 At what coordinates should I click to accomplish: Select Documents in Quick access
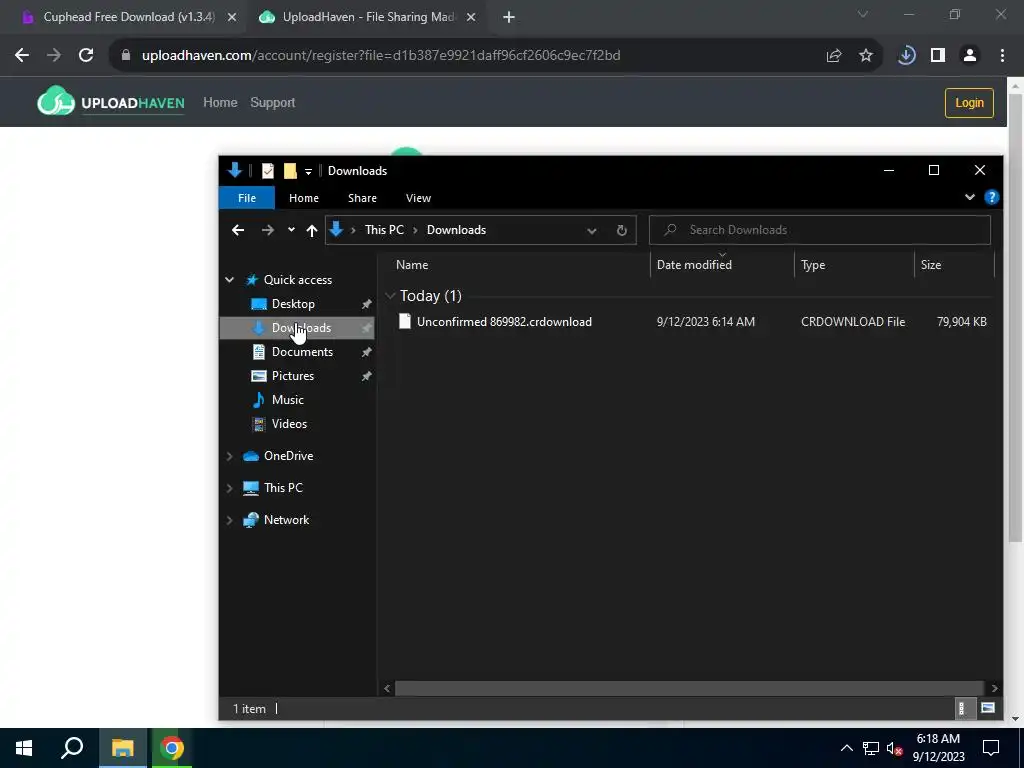[302, 351]
